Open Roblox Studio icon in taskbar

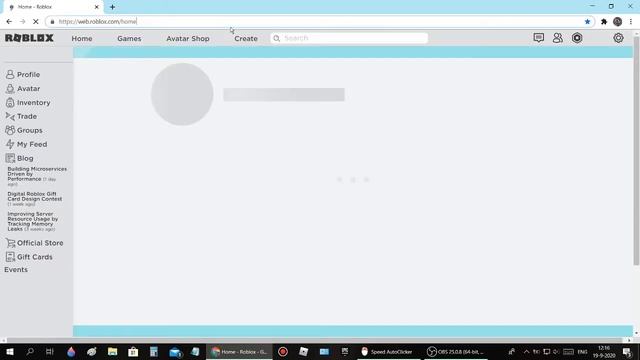[x=303, y=351]
